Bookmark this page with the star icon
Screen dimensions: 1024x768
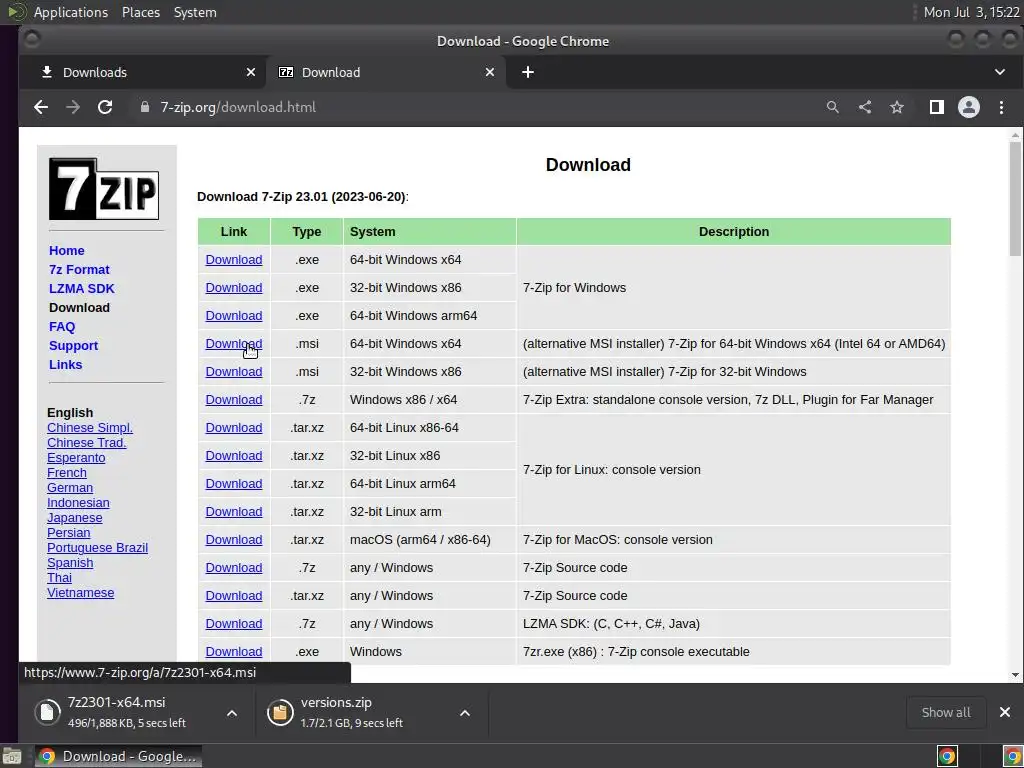(897, 107)
